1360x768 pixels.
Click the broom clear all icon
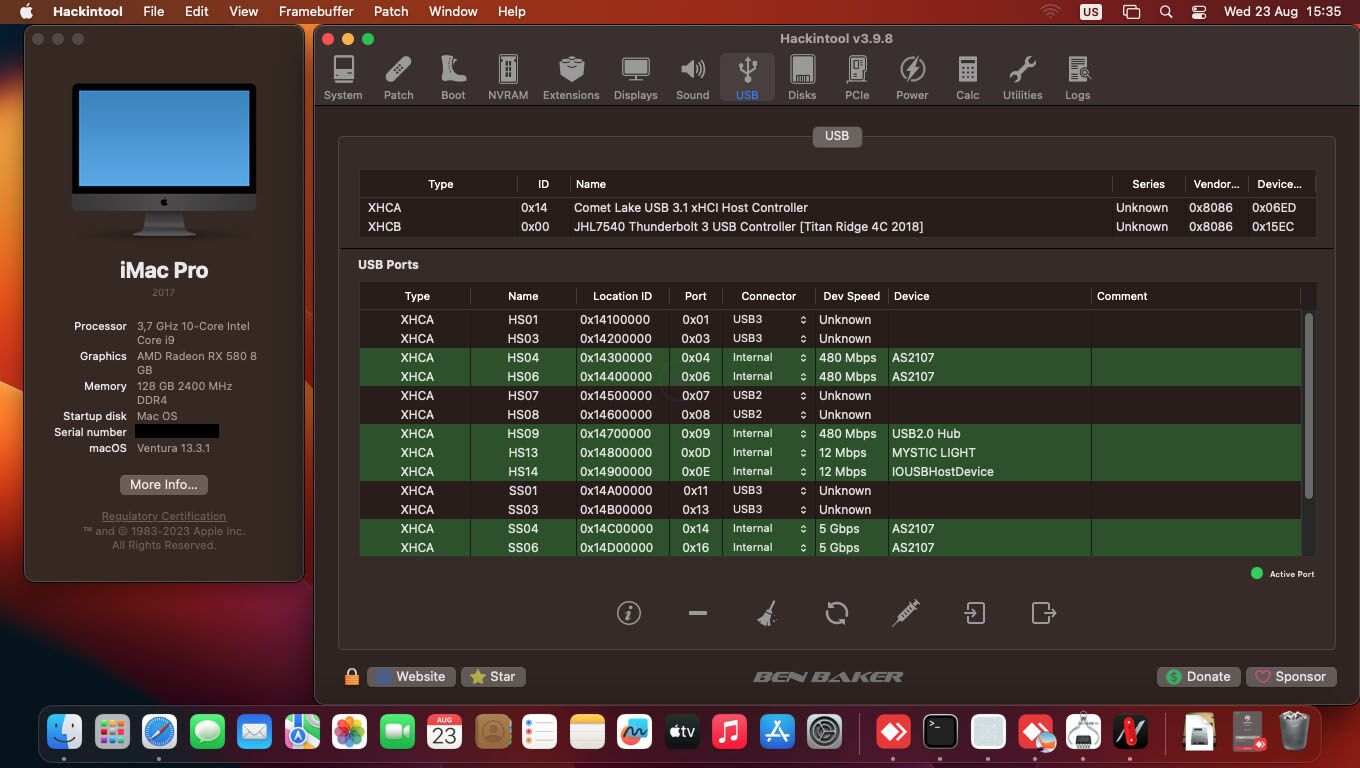(767, 613)
